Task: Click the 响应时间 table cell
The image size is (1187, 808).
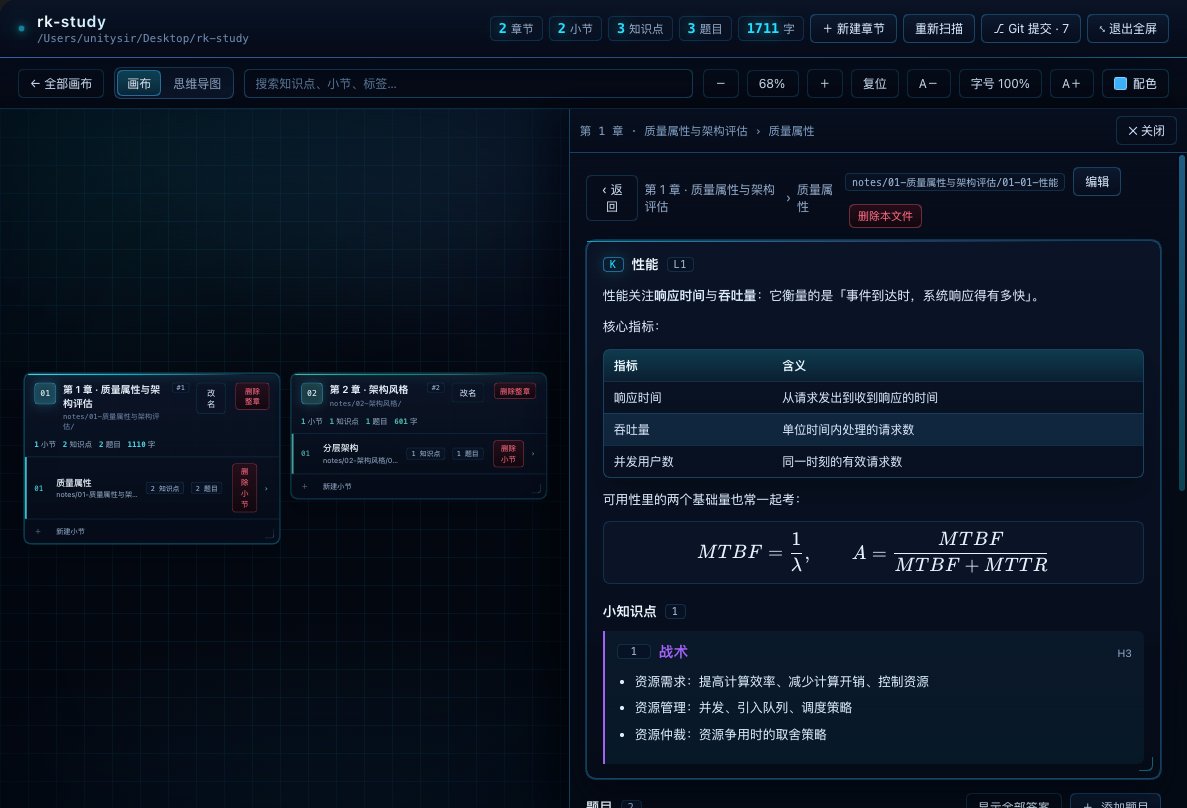Action: click(x=637, y=398)
